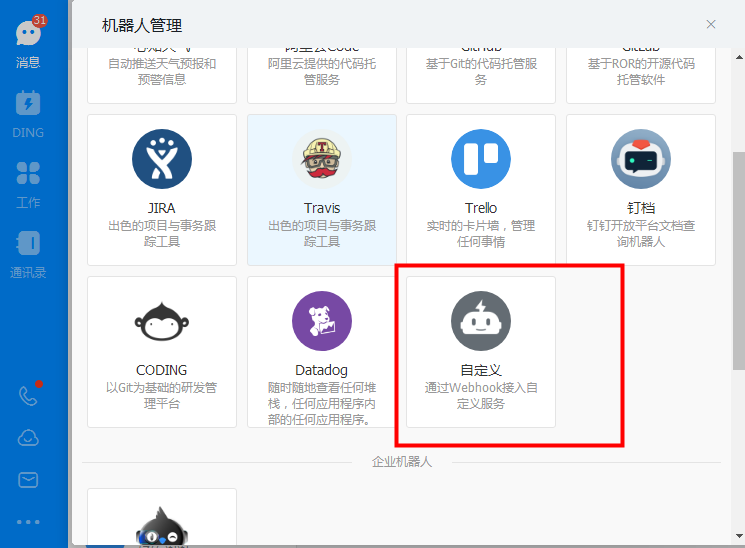
Task: Click the Travis title text
Action: [322, 208]
